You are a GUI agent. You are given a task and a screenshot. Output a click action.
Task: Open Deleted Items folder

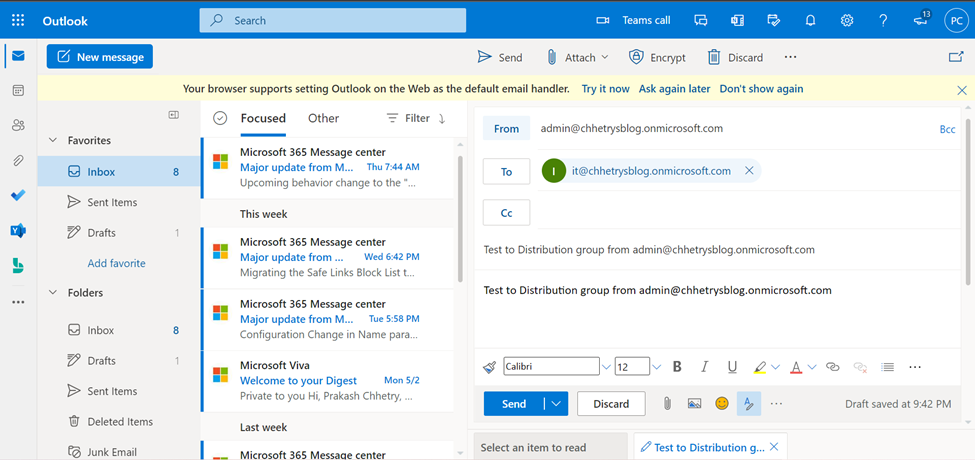coord(118,421)
